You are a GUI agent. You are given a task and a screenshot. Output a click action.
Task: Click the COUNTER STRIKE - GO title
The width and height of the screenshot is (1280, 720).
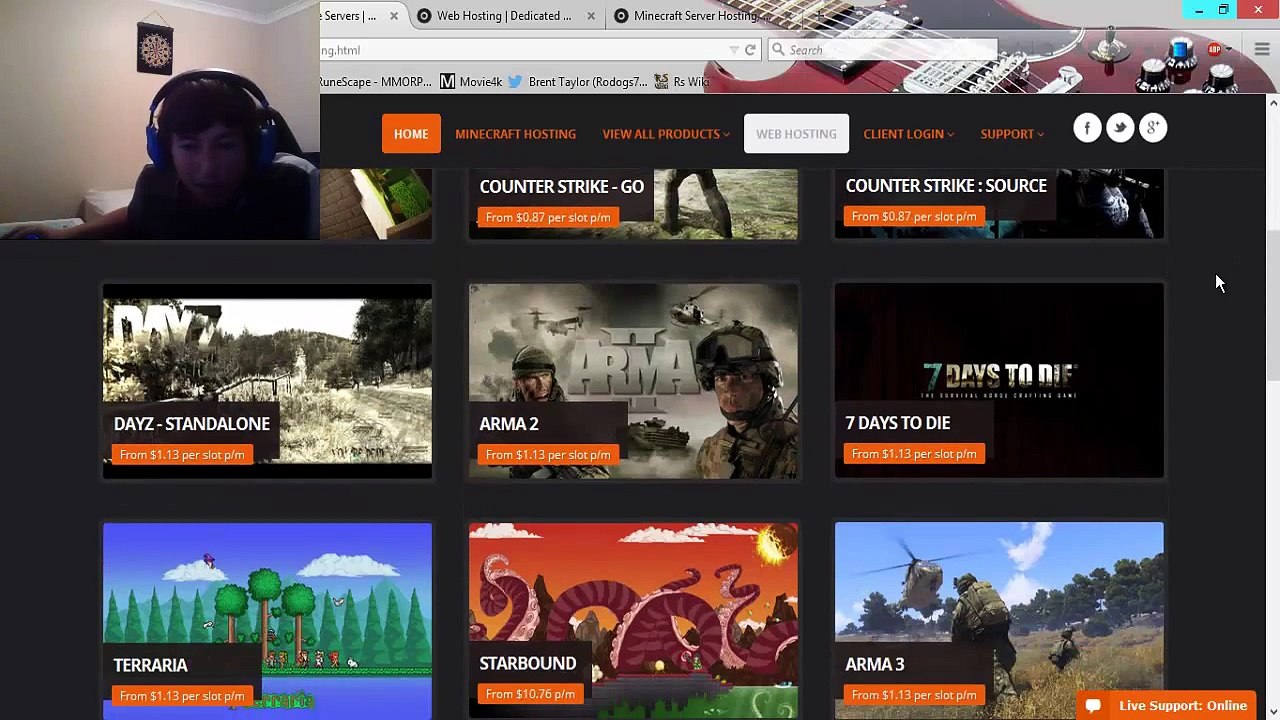pos(561,187)
